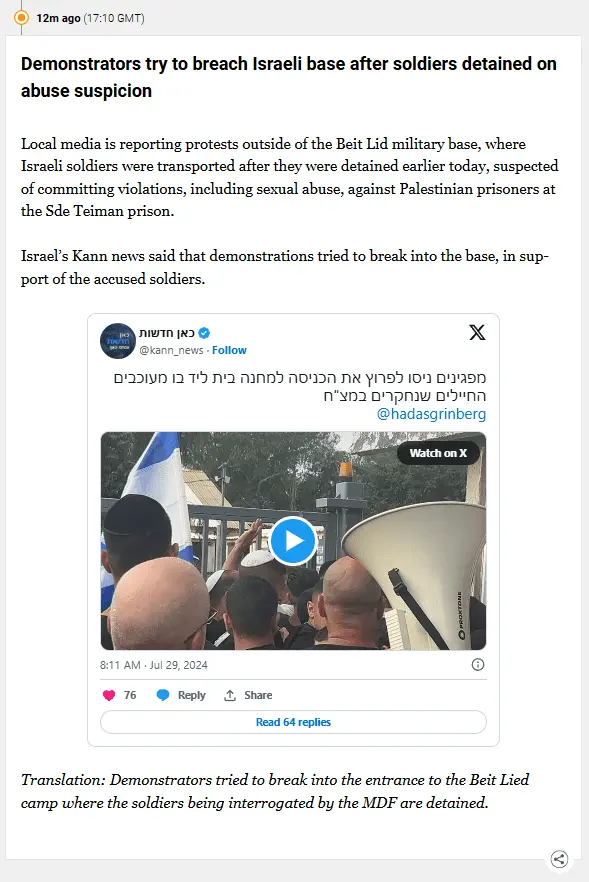
Task: Click the Share upload icon
Action: [x=230, y=695]
